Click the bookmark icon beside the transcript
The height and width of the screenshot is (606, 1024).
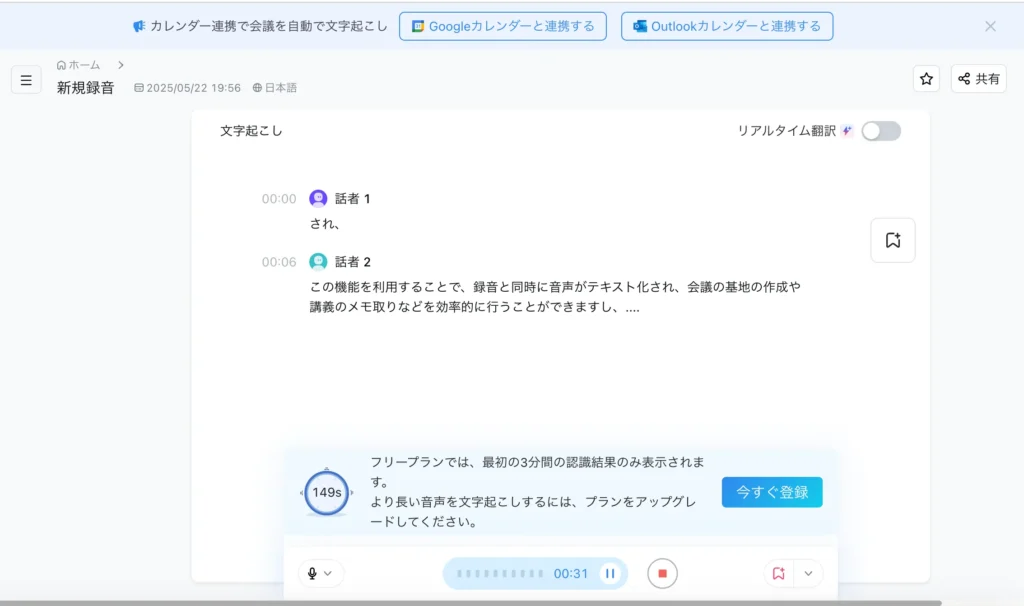[892, 240]
